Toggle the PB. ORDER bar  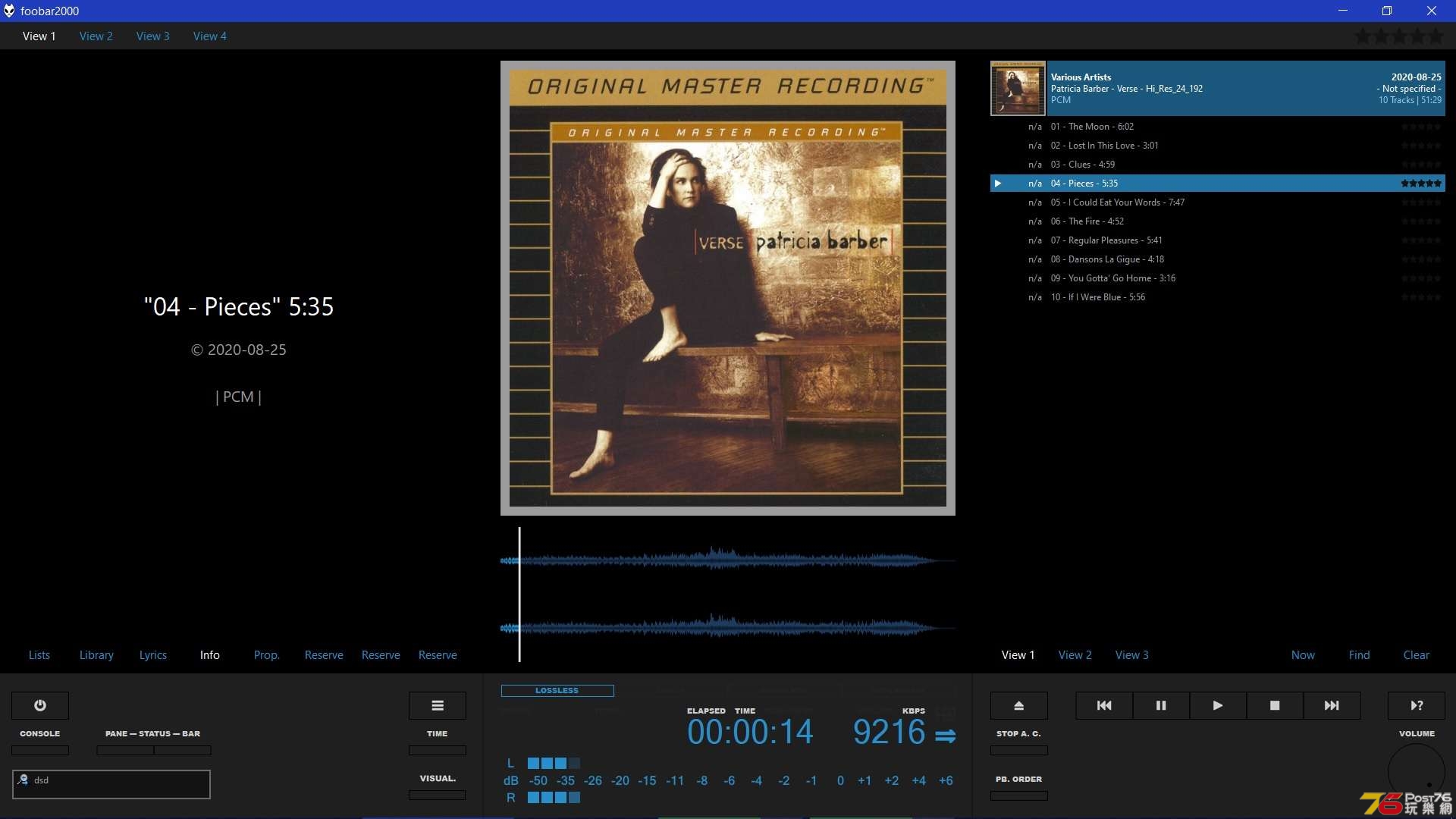1019,795
